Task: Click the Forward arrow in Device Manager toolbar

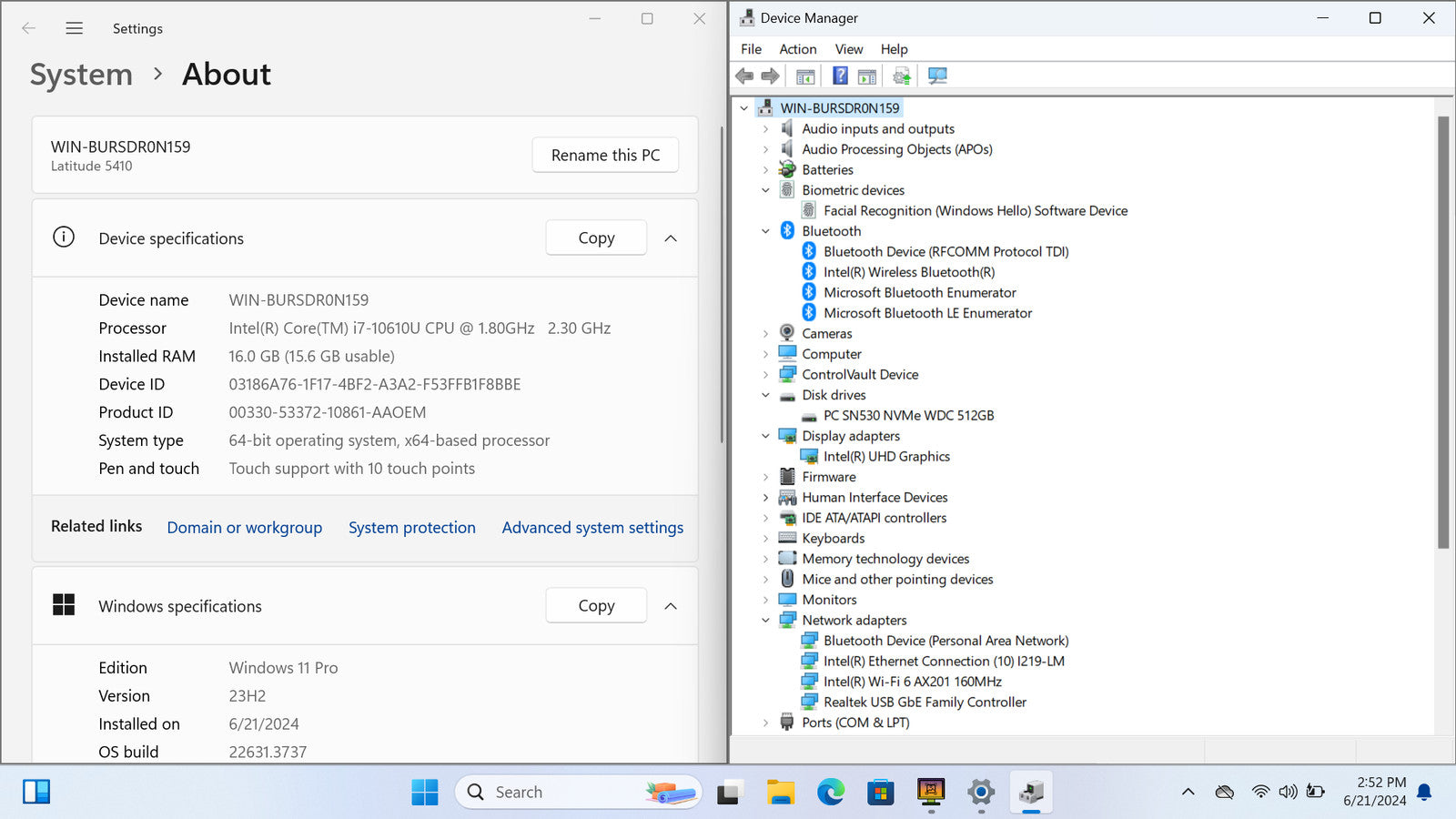Action: coord(770,76)
